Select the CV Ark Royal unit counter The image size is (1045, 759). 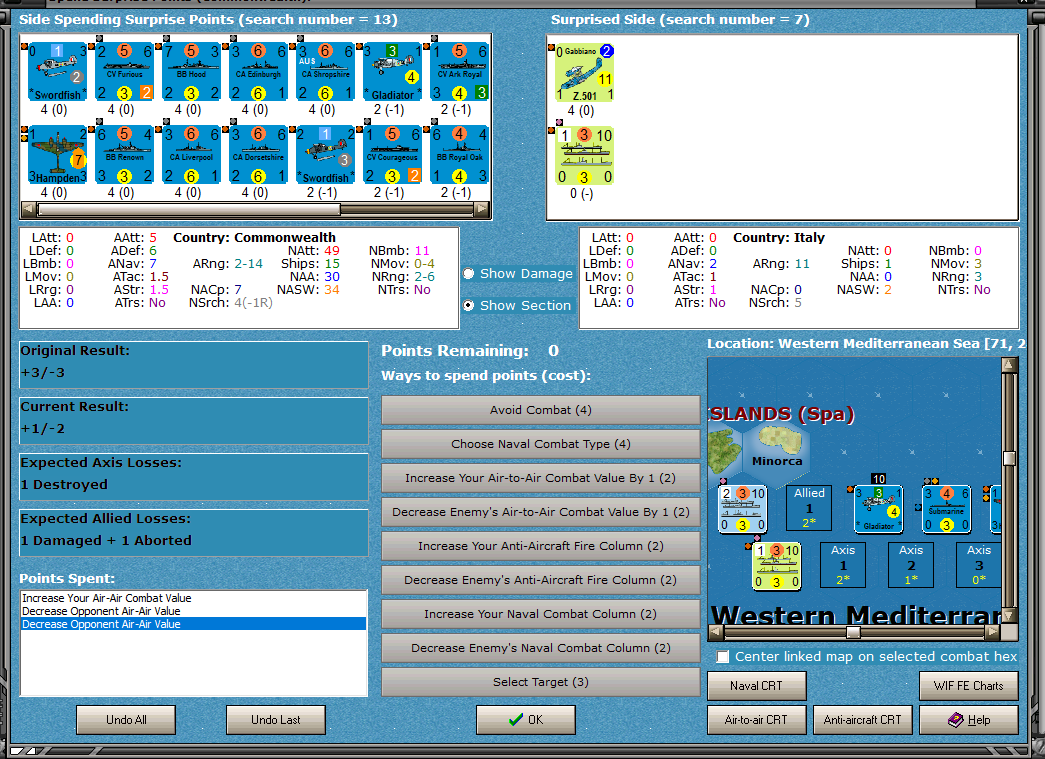(x=459, y=71)
